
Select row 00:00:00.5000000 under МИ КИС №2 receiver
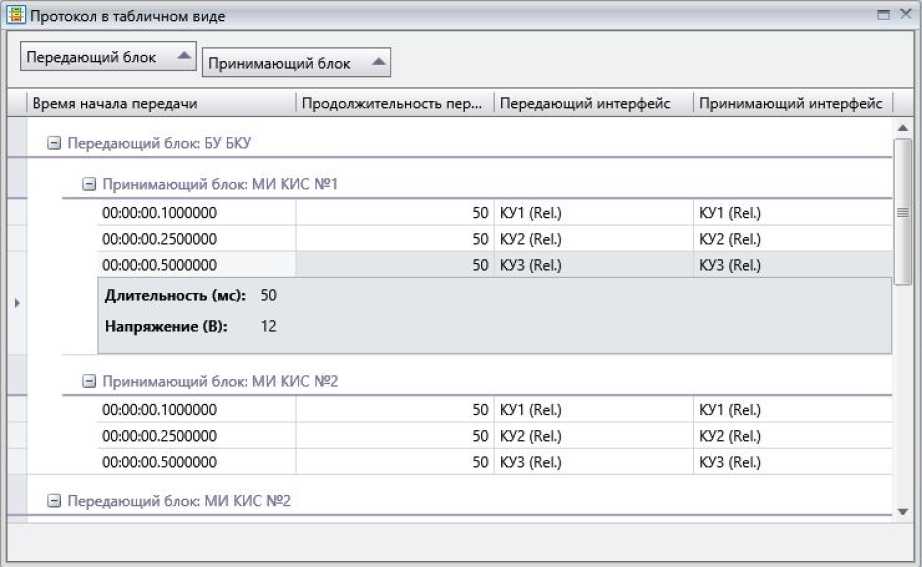tap(495, 462)
